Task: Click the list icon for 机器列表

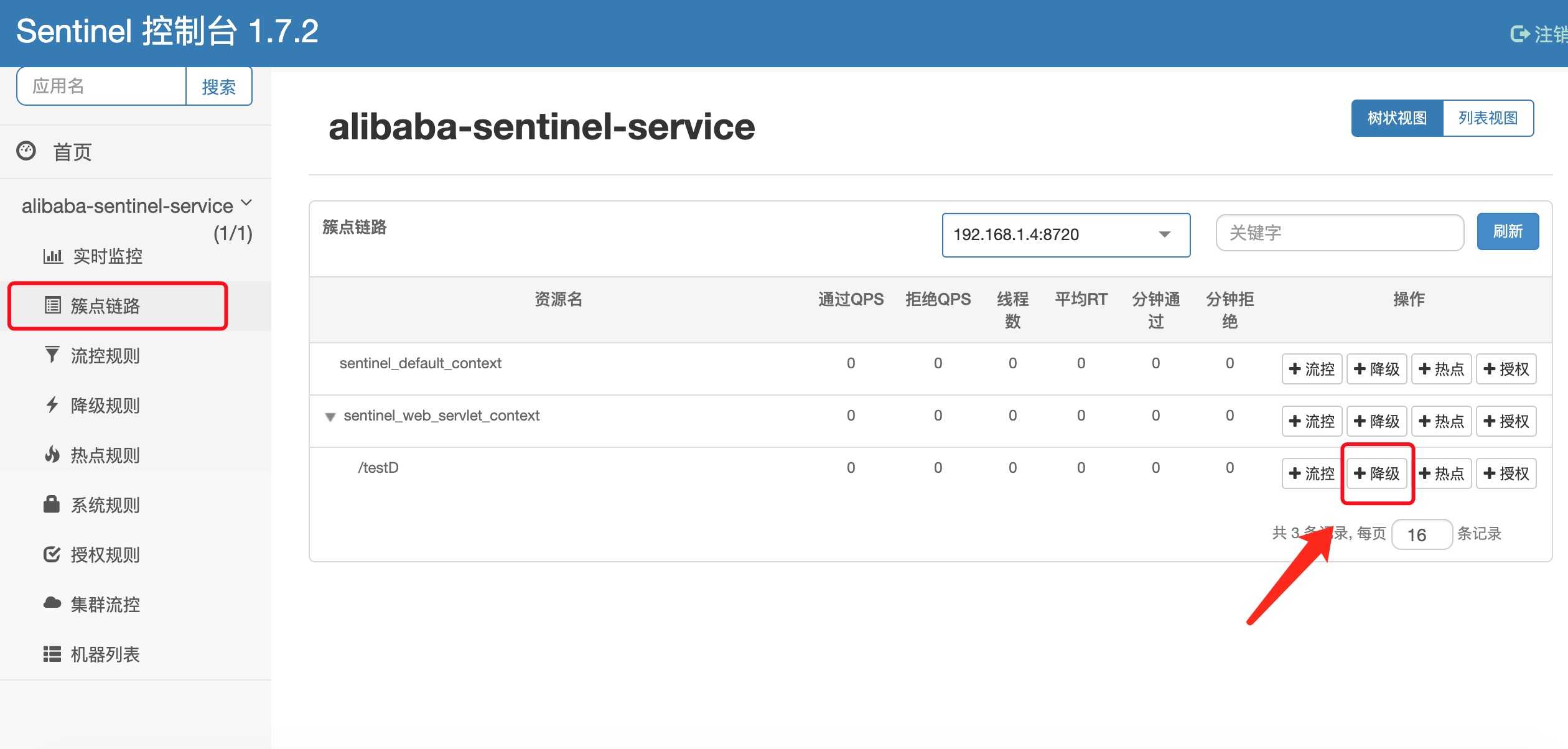Action: [52, 654]
